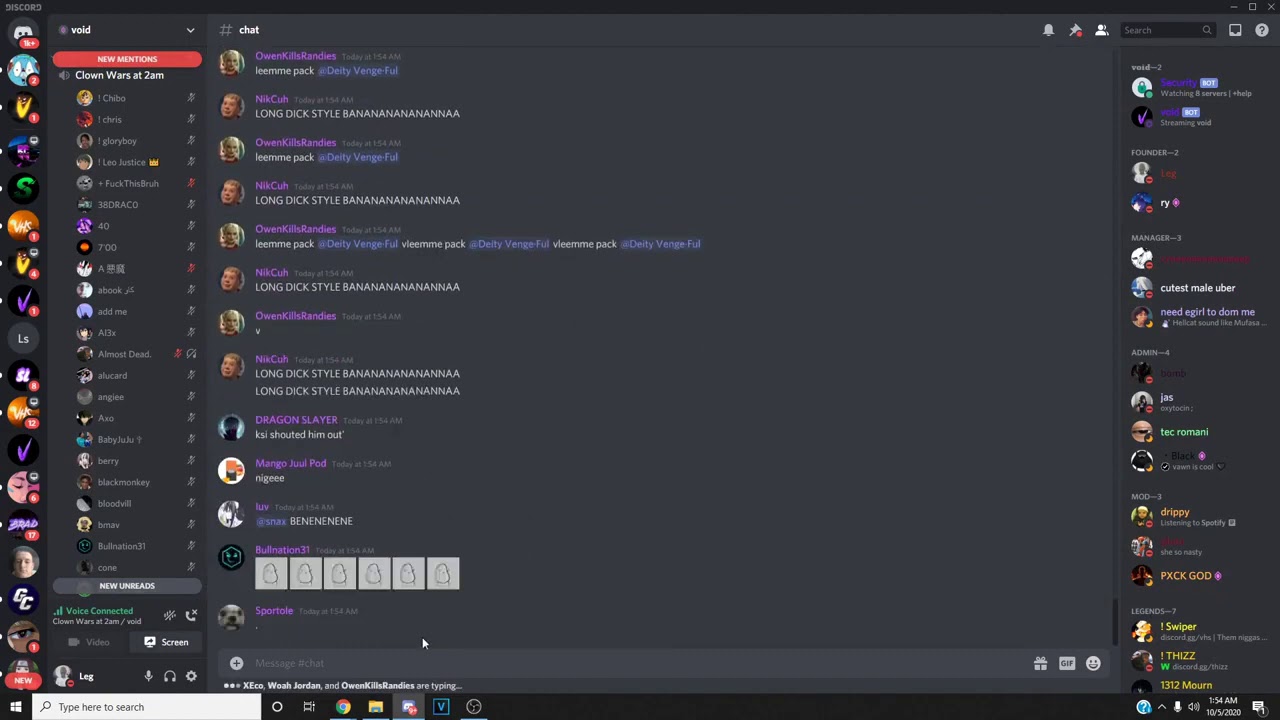The width and height of the screenshot is (1280, 720).
Task: Open File Explorer from taskbar
Action: pyautogui.click(x=375, y=707)
